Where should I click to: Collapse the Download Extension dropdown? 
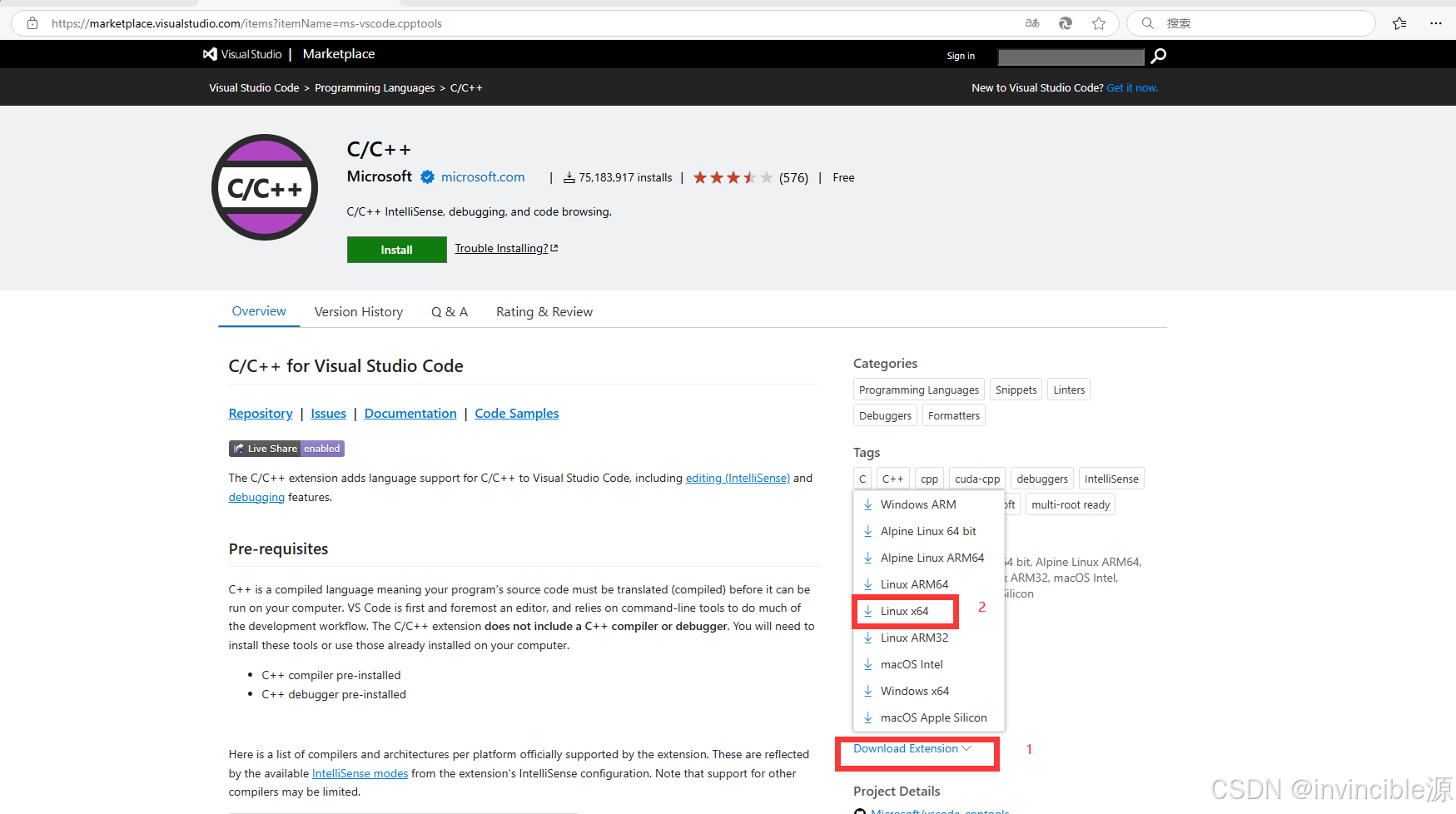point(912,748)
